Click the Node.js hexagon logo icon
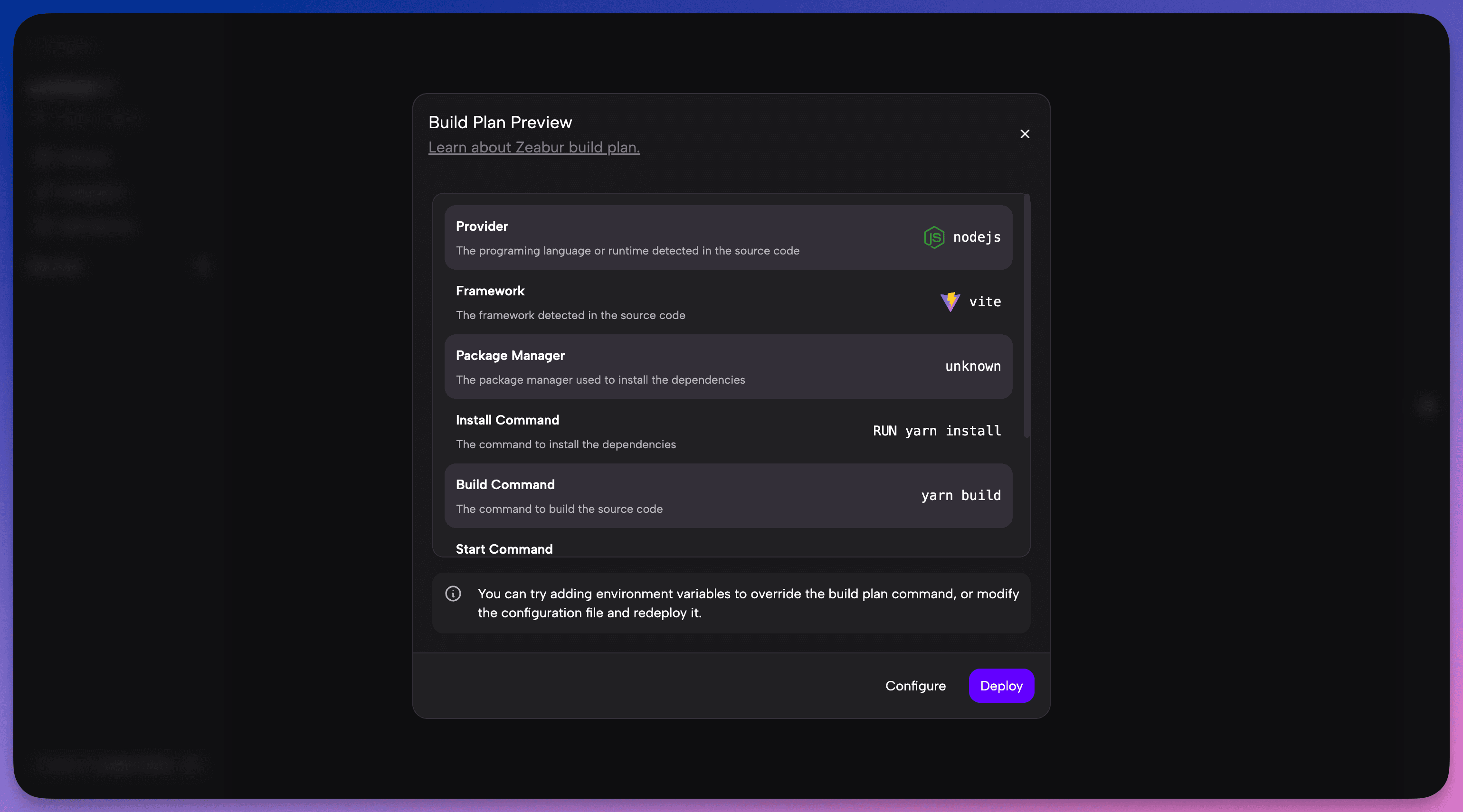Viewport: 1463px width, 812px height. [934, 237]
